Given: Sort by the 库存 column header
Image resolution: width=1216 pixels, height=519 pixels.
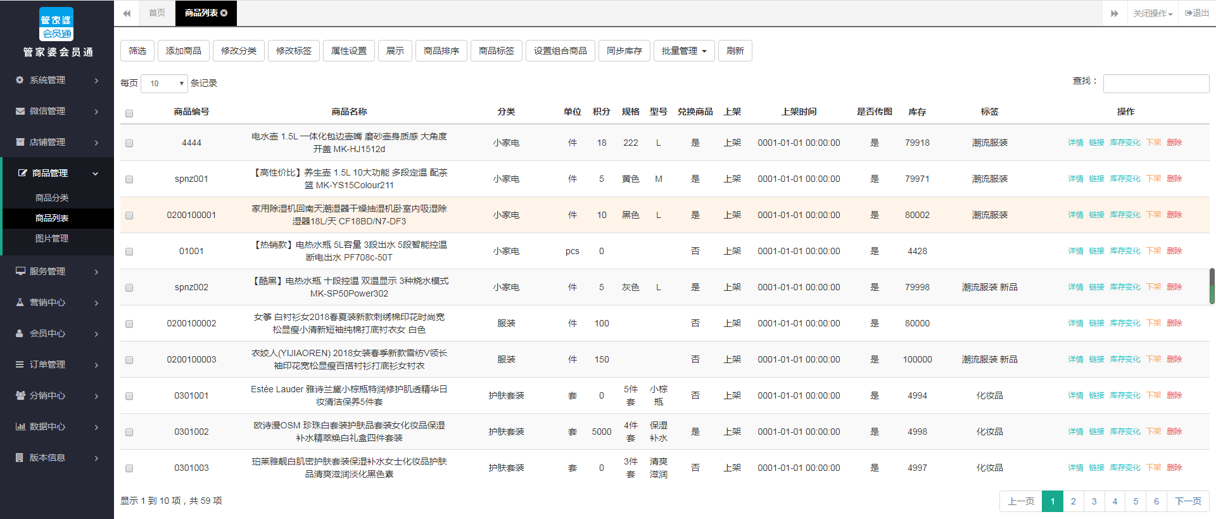Looking at the screenshot, I should [917, 112].
